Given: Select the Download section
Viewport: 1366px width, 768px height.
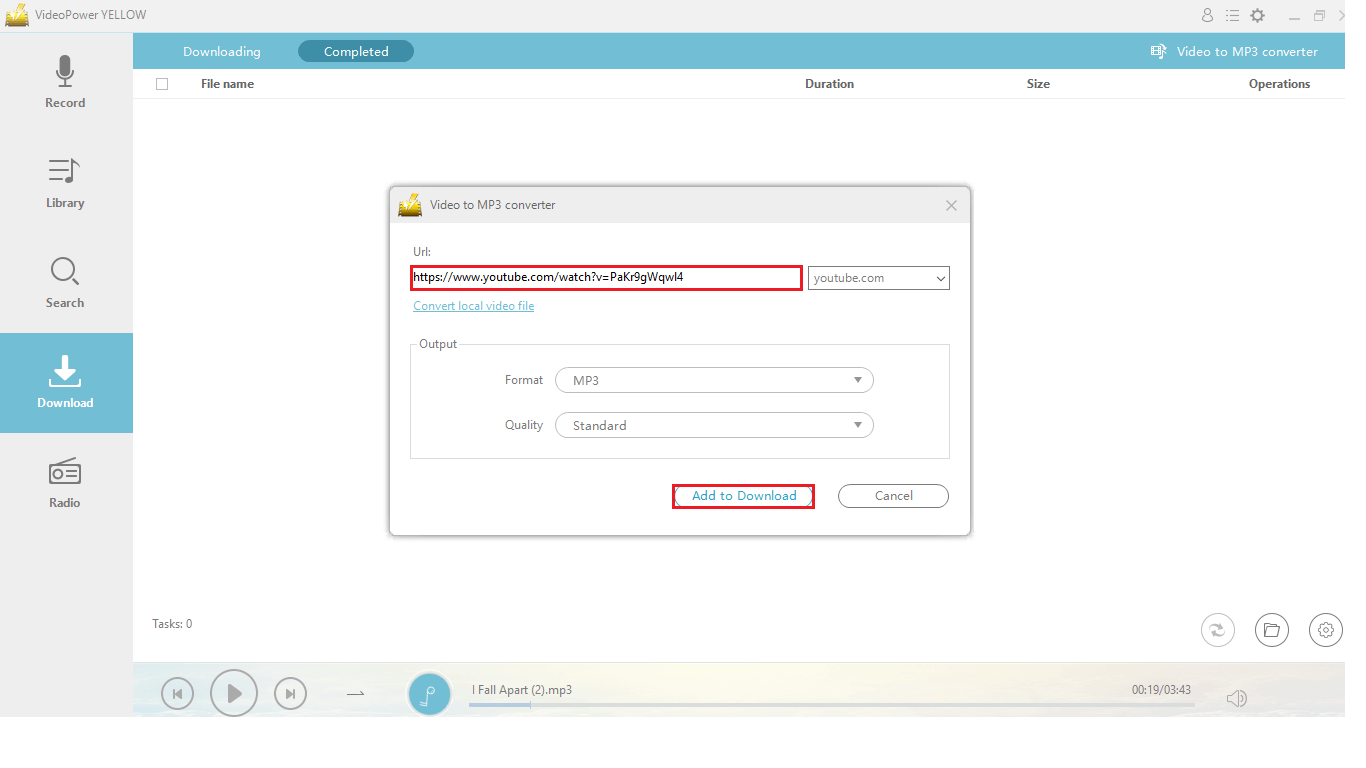Looking at the screenshot, I should (x=65, y=383).
